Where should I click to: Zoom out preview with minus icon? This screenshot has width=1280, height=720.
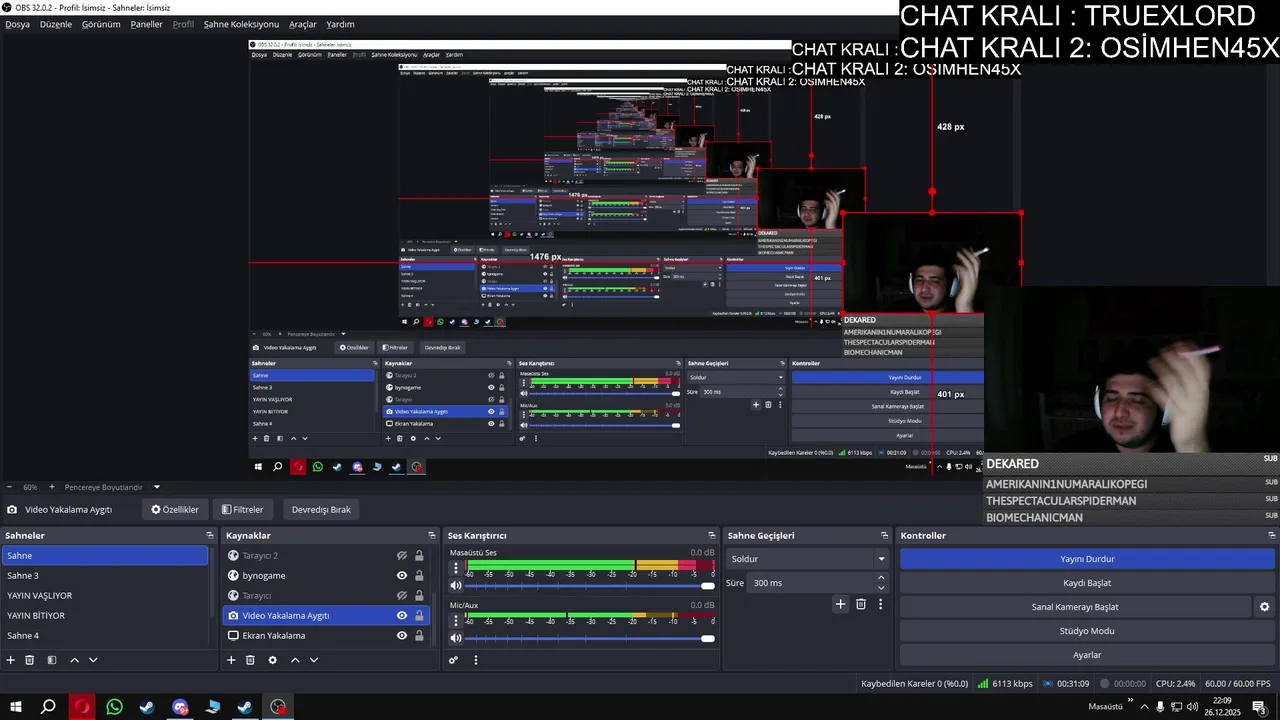coord(9,487)
